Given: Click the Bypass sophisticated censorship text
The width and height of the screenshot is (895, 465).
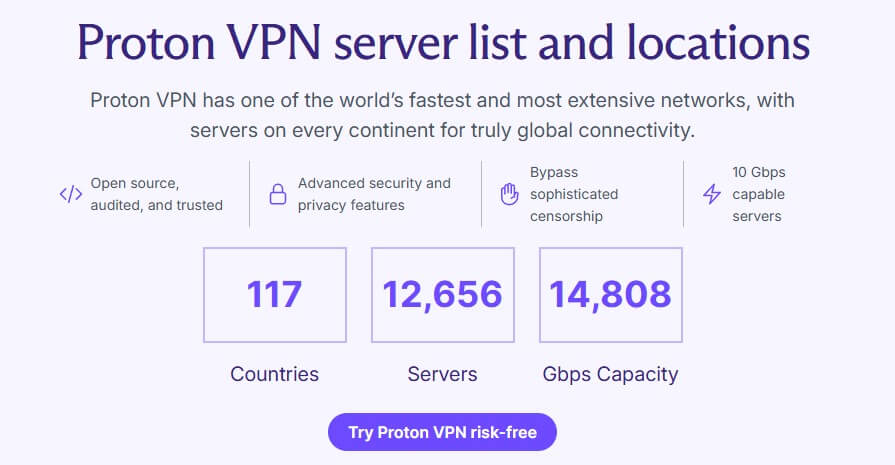Looking at the screenshot, I should pos(574,194).
